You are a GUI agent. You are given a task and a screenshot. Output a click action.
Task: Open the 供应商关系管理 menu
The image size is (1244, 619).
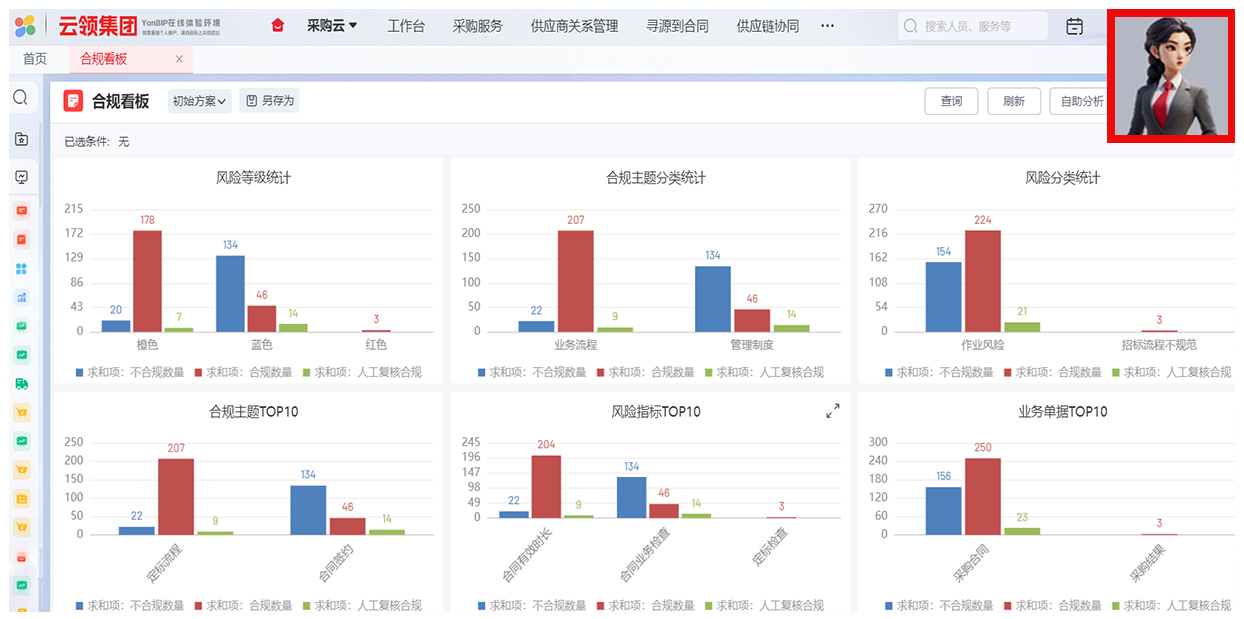pyautogui.click(x=574, y=26)
